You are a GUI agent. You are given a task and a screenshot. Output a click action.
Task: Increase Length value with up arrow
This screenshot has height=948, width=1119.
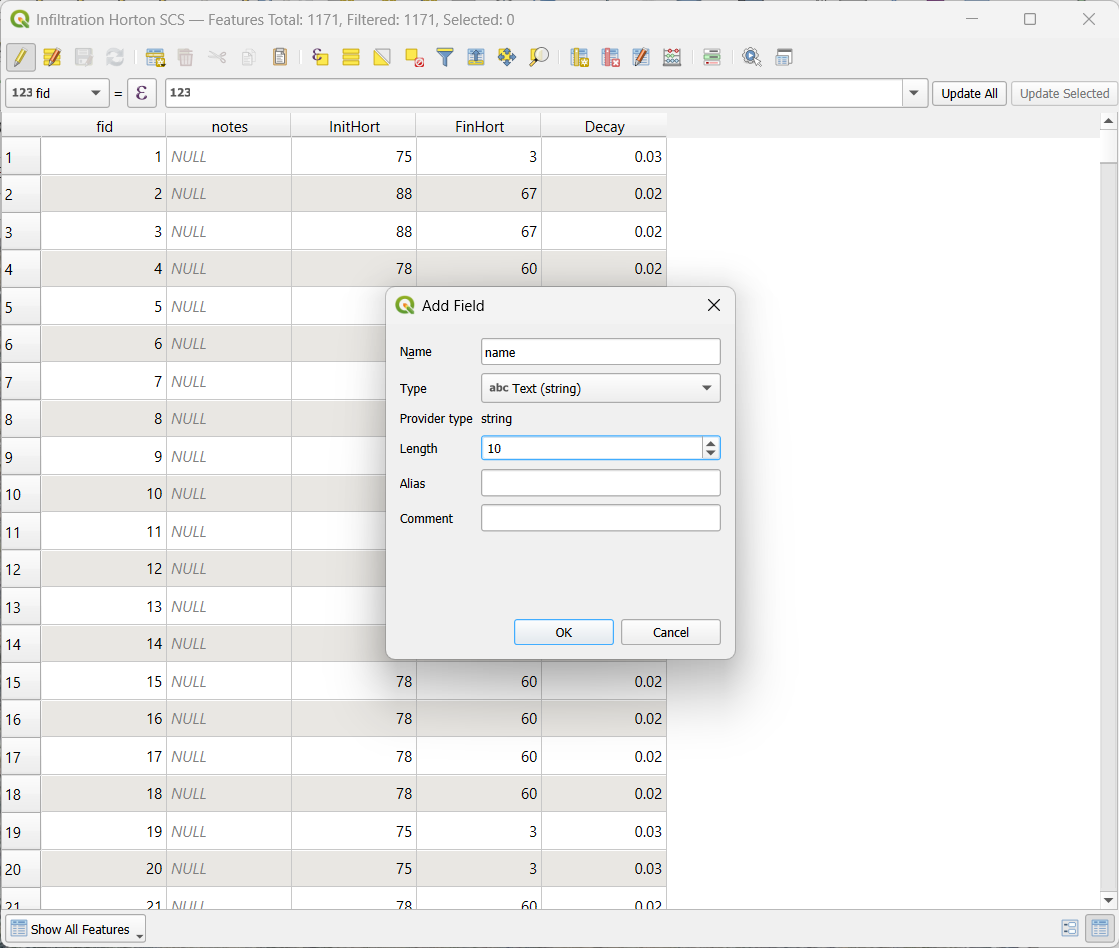(710, 443)
